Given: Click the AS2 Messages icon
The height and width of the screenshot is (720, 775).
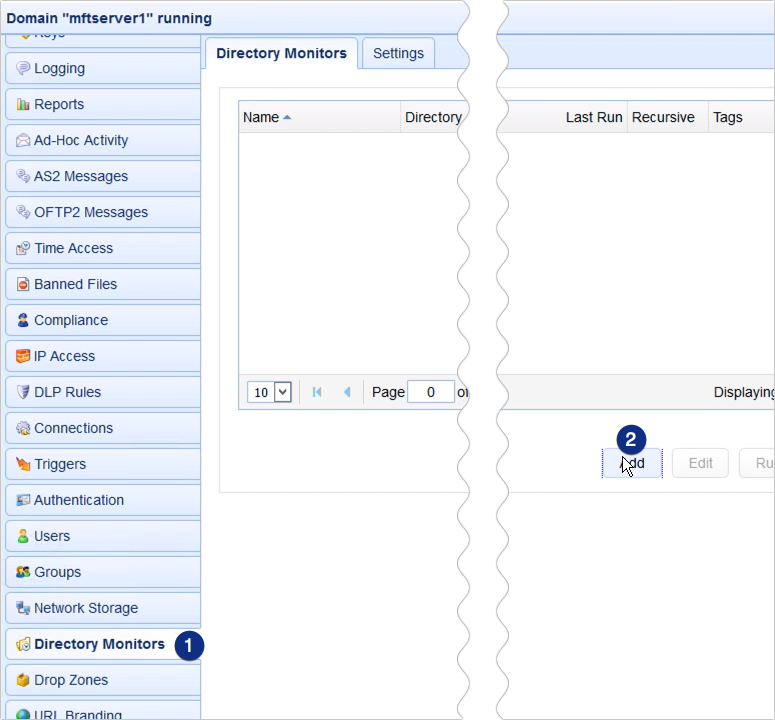Looking at the screenshot, I should [23, 176].
